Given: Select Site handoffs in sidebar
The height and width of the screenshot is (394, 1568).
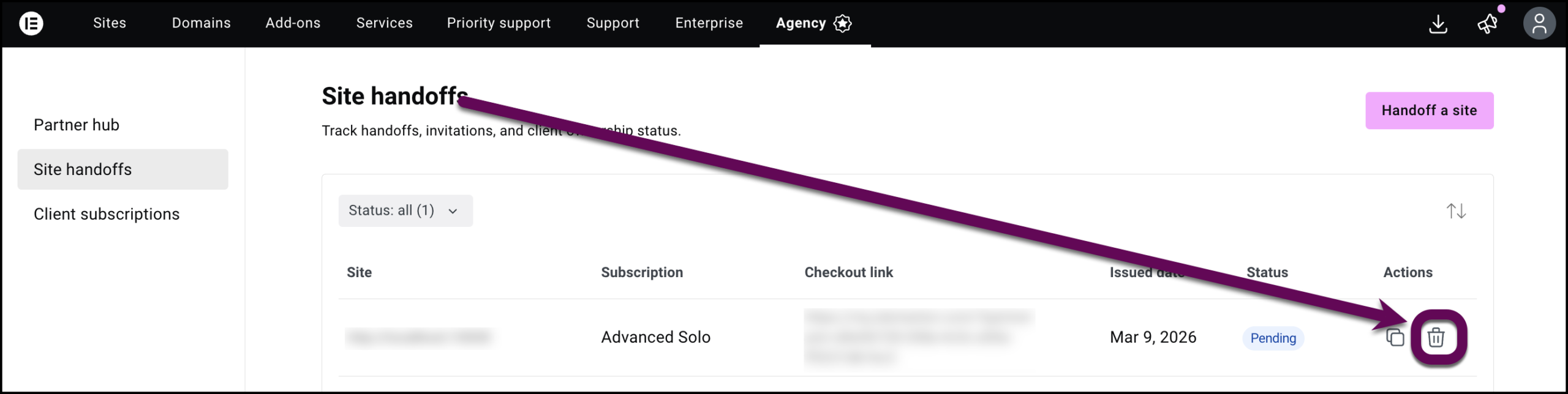Looking at the screenshot, I should (83, 169).
